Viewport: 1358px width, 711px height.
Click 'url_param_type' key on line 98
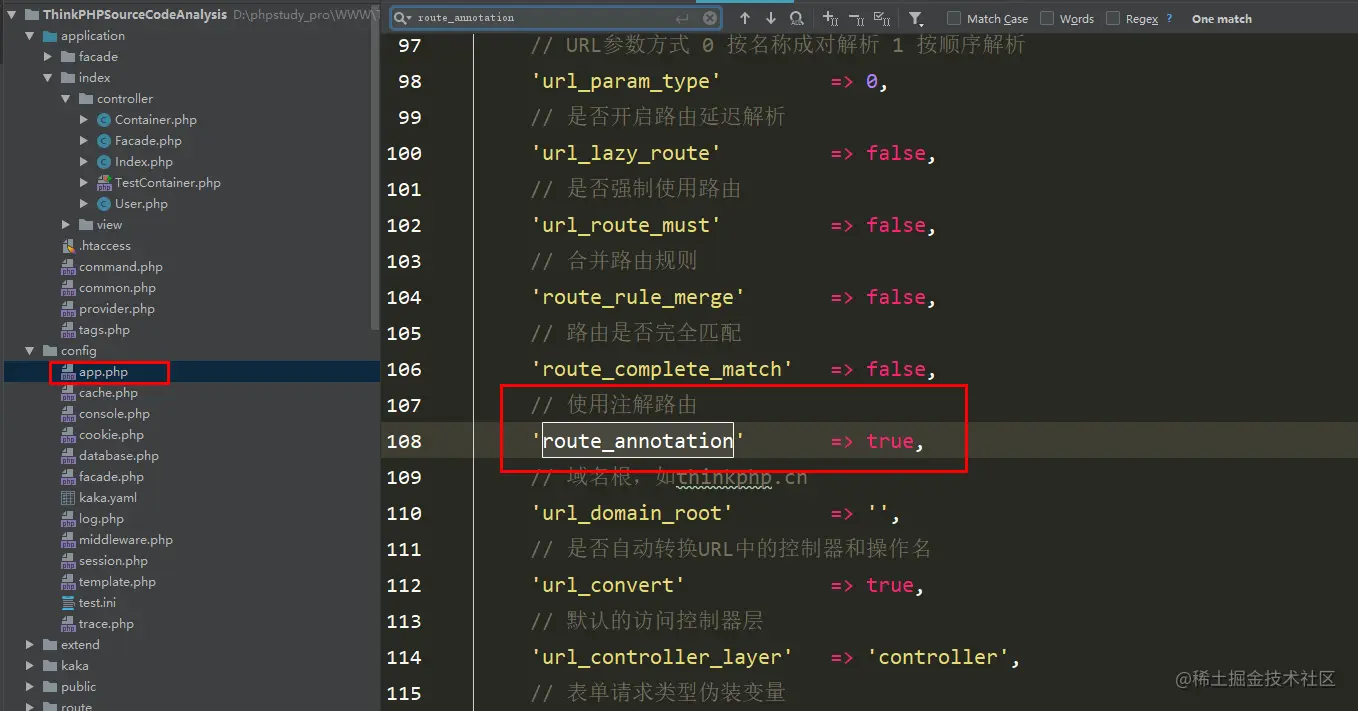(x=626, y=81)
